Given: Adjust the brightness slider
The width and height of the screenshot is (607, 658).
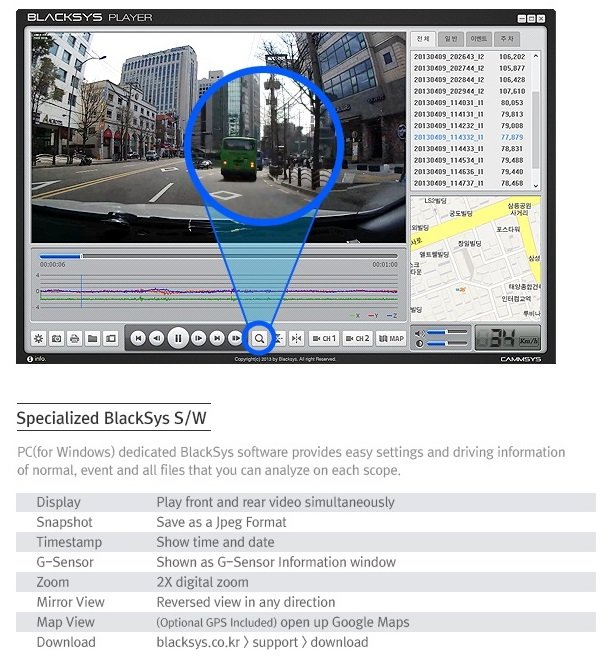Looking at the screenshot, I should click(447, 343).
